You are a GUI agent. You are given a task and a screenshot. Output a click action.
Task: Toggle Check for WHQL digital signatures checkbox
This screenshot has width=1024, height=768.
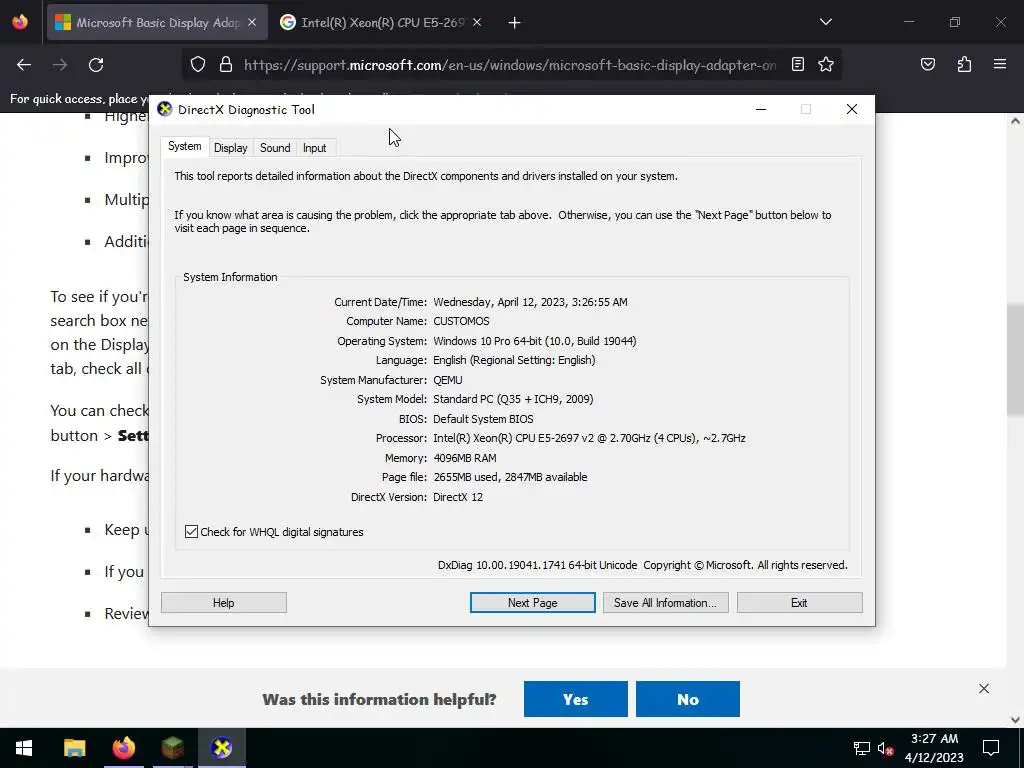(191, 532)
